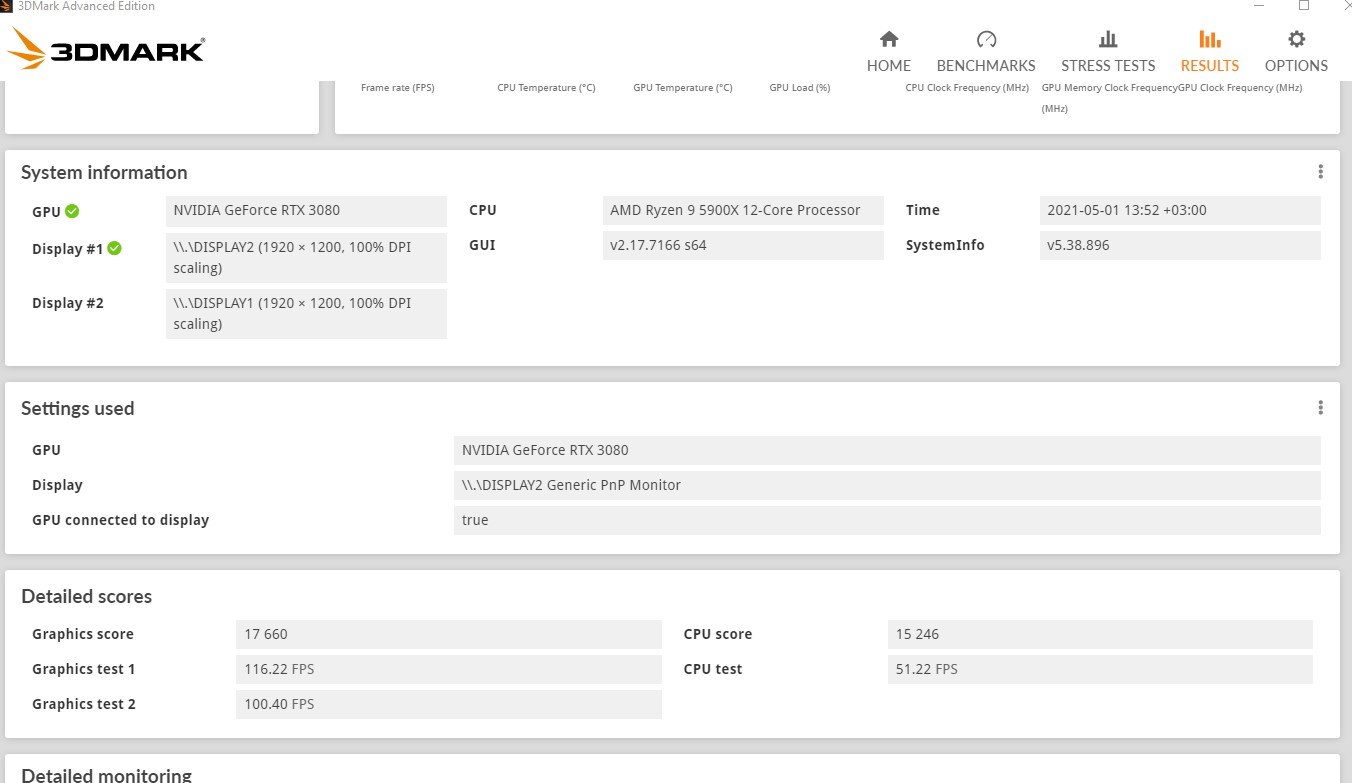1352x783 pixels.
Task: Click the Frame rate (FPS) legend label
Action: [398, 88]
